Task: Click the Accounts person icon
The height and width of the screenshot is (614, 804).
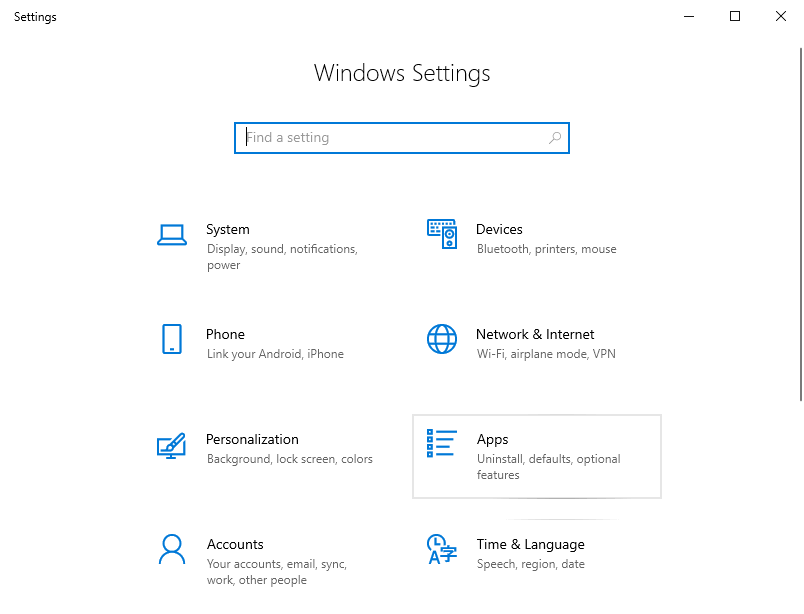Action: click(172, 549)
